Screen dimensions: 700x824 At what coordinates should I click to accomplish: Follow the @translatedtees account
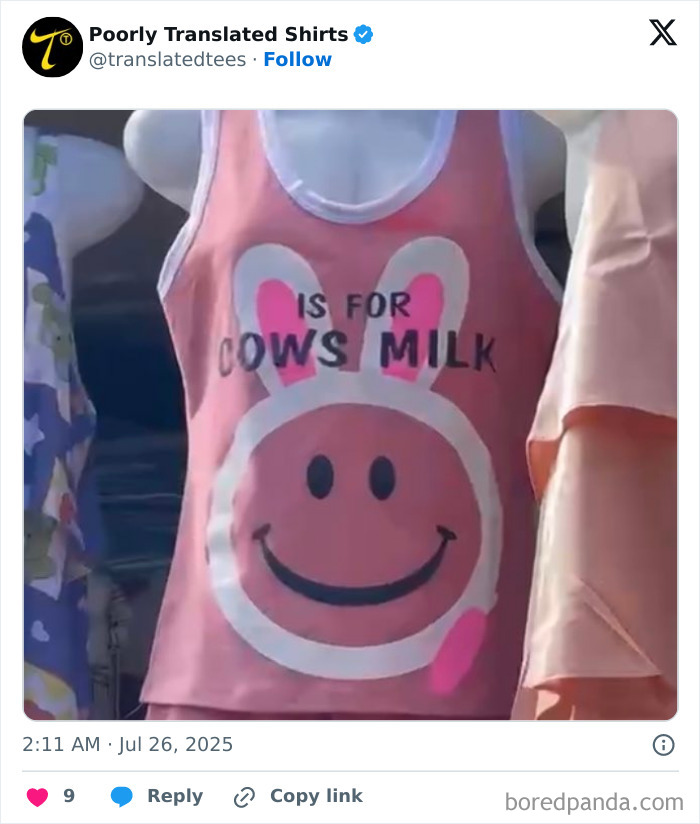pyautogui.click(x=298, y=60)
